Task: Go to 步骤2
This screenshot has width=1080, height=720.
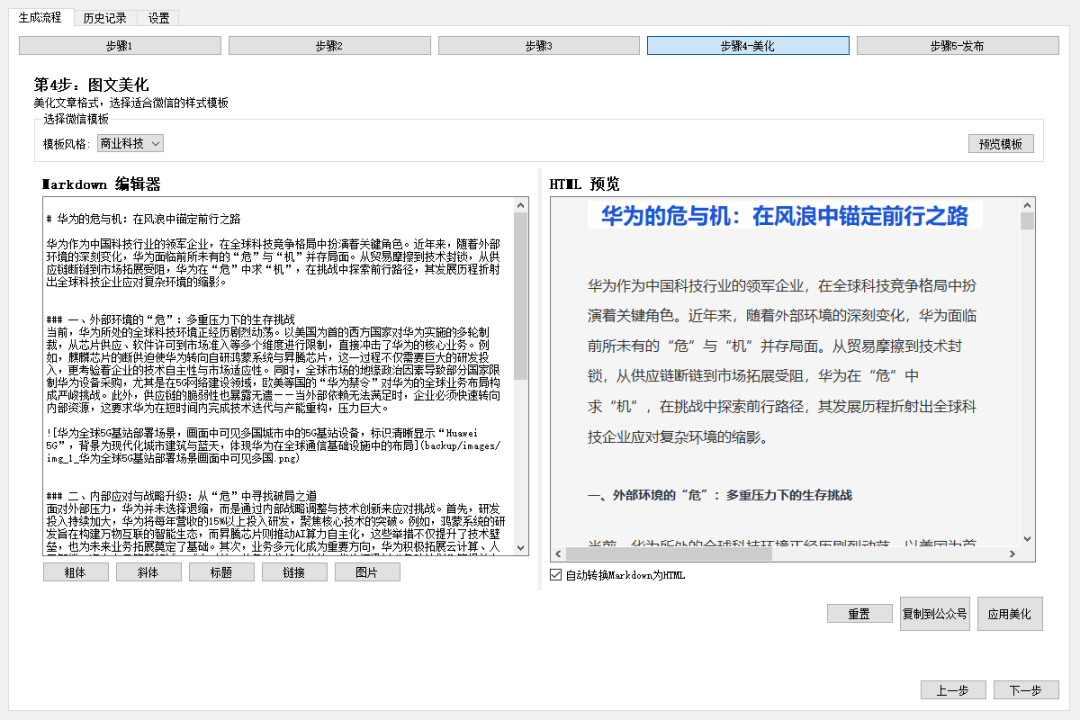Action: coord(329,45)
